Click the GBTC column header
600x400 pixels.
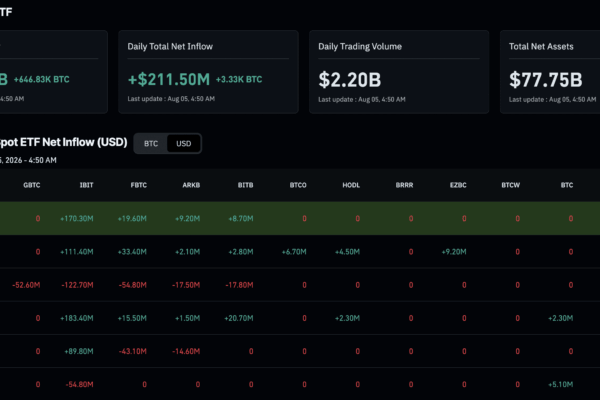[31, 185]
